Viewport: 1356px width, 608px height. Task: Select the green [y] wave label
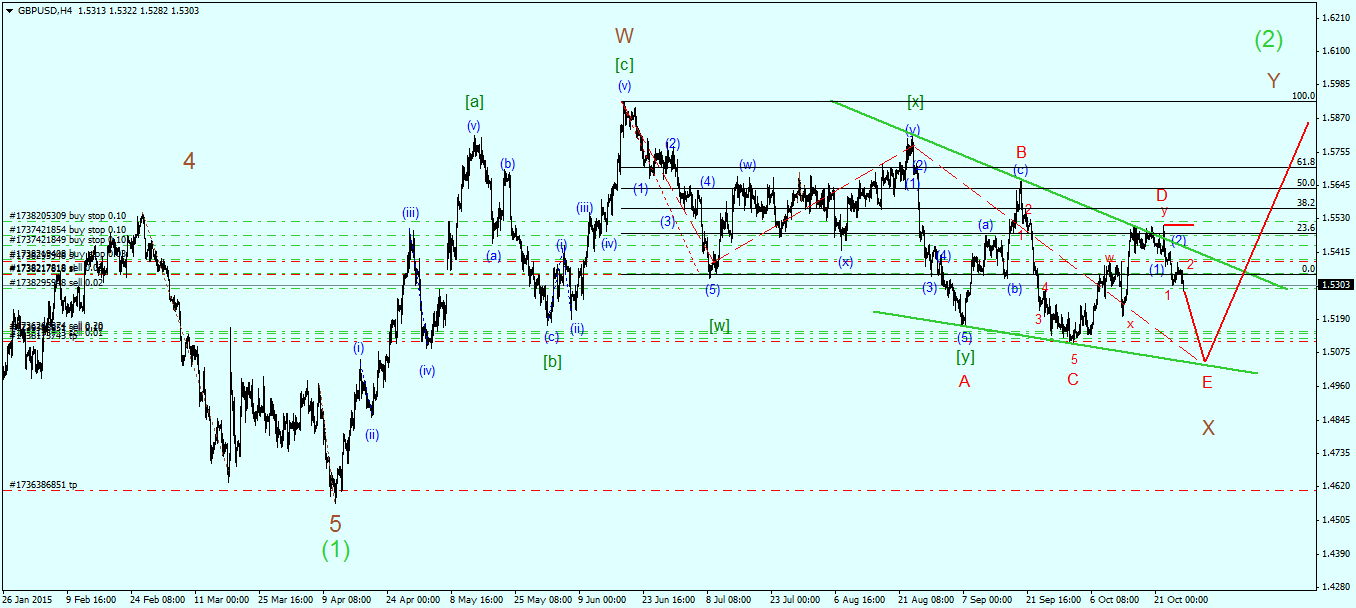coord(965,355)
